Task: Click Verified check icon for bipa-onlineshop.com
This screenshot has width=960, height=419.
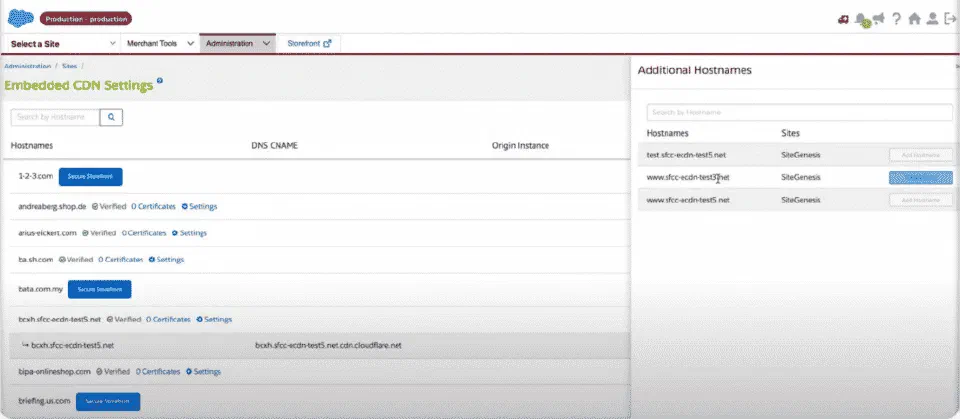Action: click(x=99, y=372)
